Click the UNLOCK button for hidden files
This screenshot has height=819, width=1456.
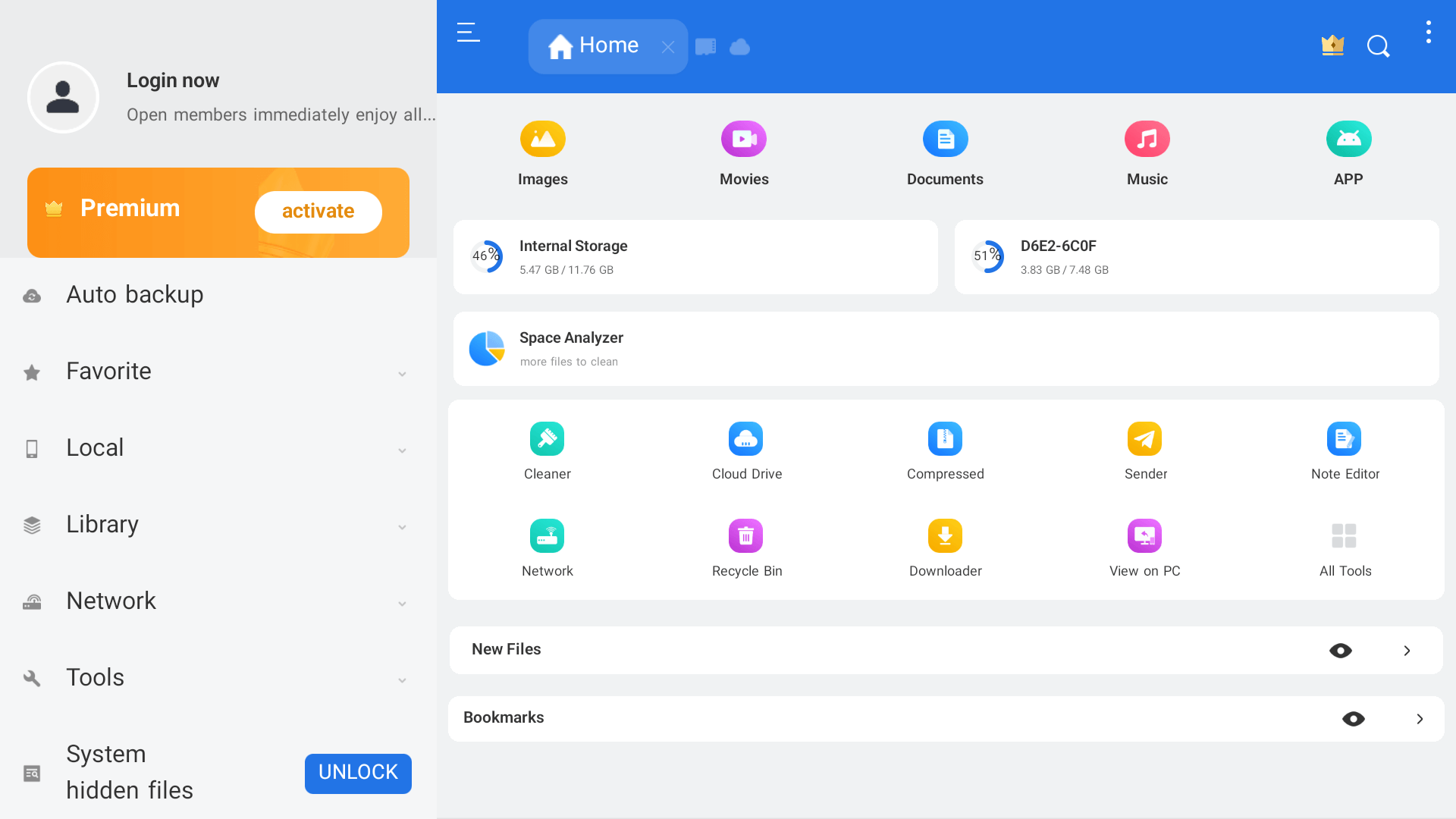pos(358,773)
